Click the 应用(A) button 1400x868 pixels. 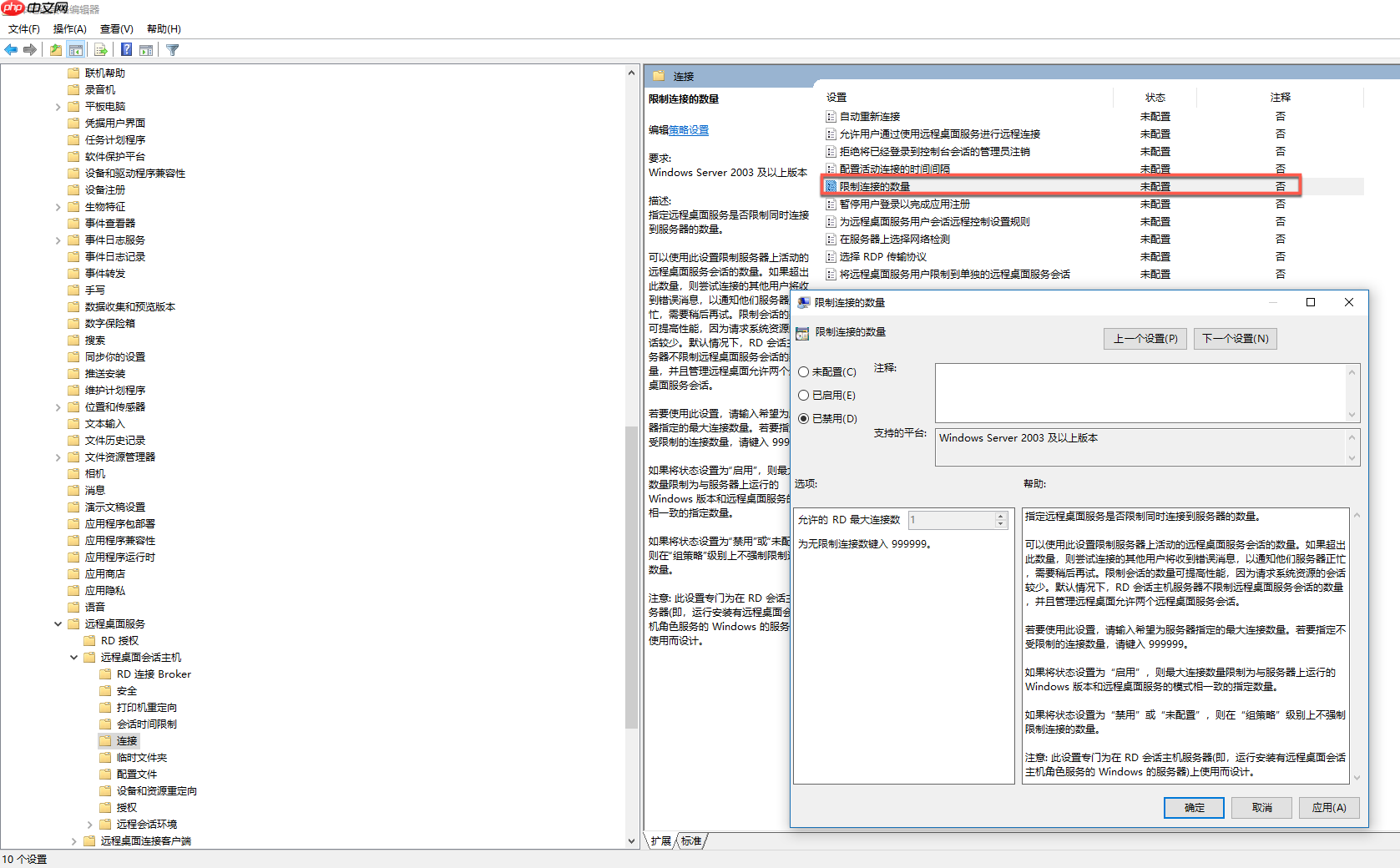tap(1329, 808)
